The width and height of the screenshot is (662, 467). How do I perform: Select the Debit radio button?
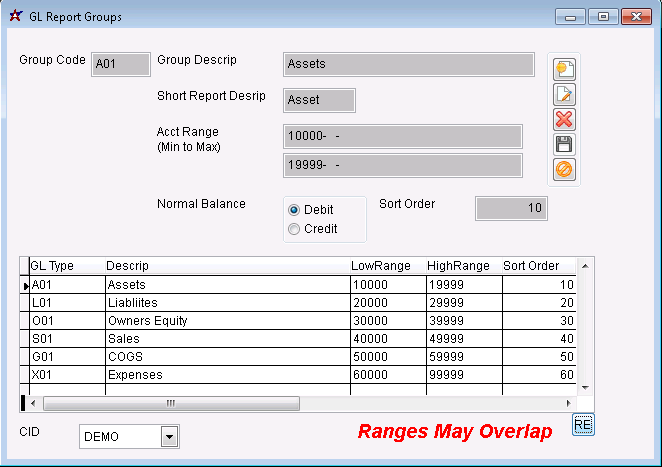(294, 210)
